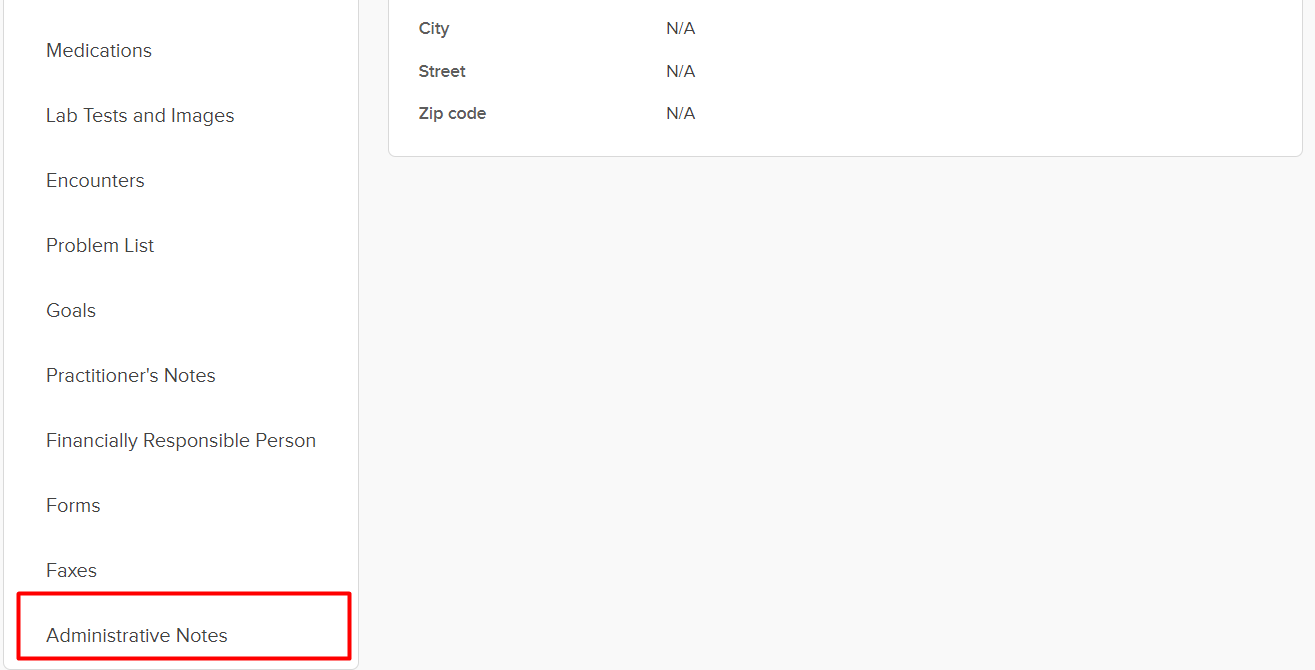Screen dimensions: 1315x670
Task: Open the highlighted Administrative Notes item
Action: [137, 636]
